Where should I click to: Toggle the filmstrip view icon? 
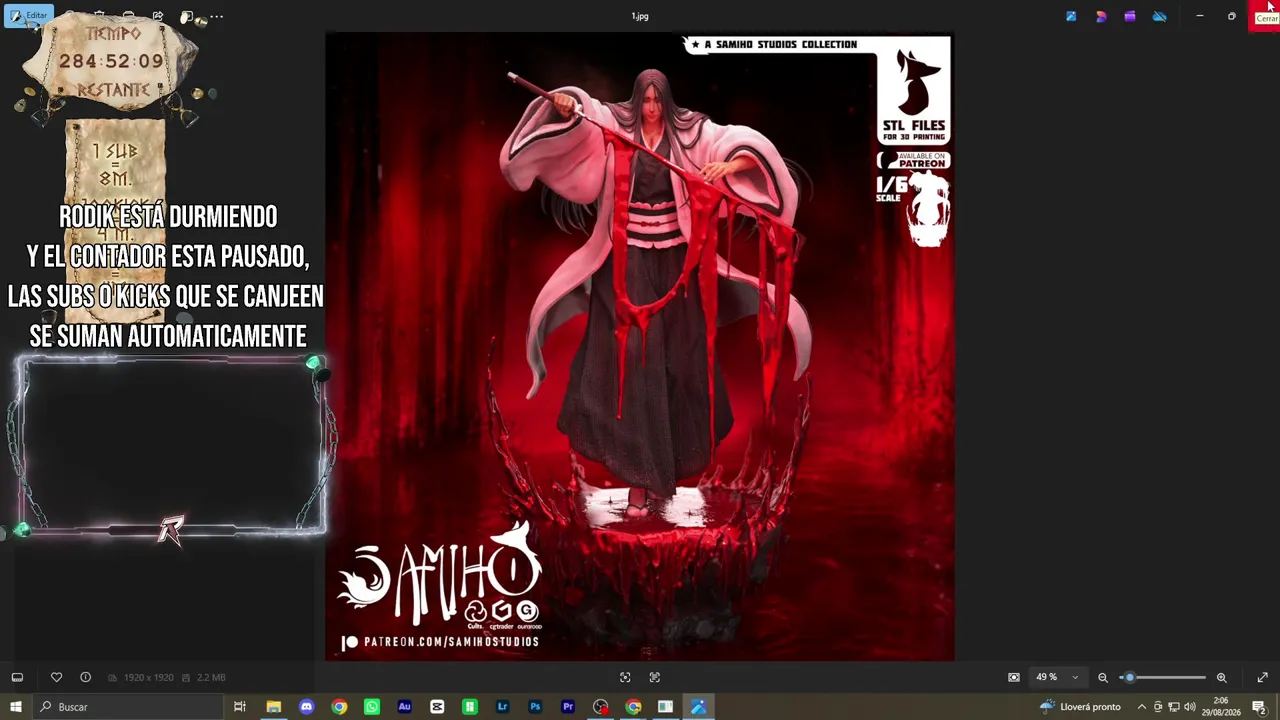(17, 677)
